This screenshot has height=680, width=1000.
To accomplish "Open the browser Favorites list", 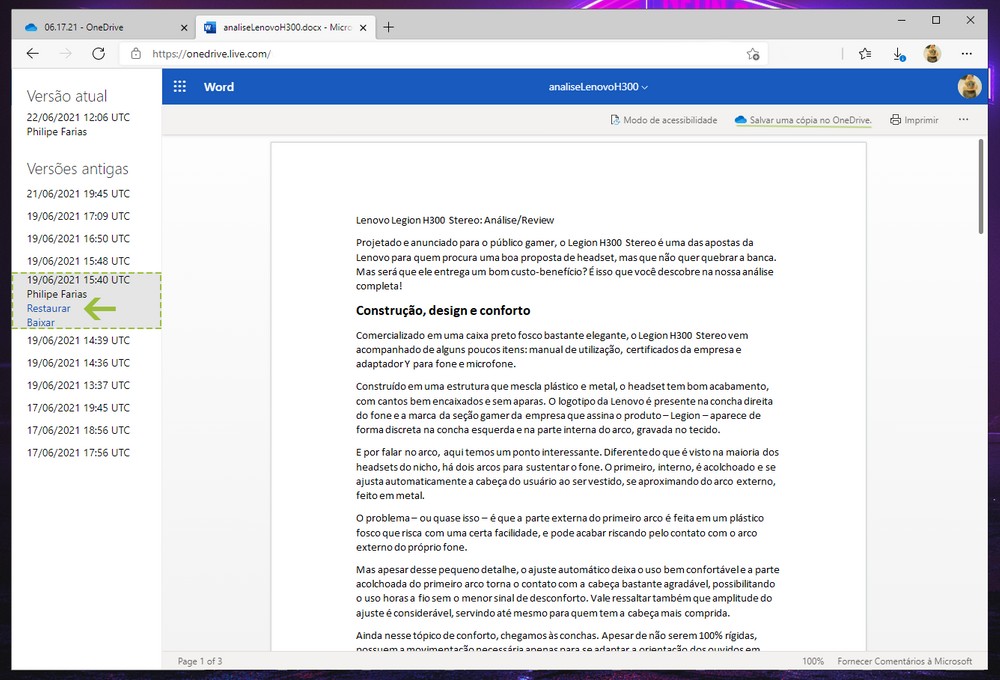I will pyautogui.click(x=865, y=54).
